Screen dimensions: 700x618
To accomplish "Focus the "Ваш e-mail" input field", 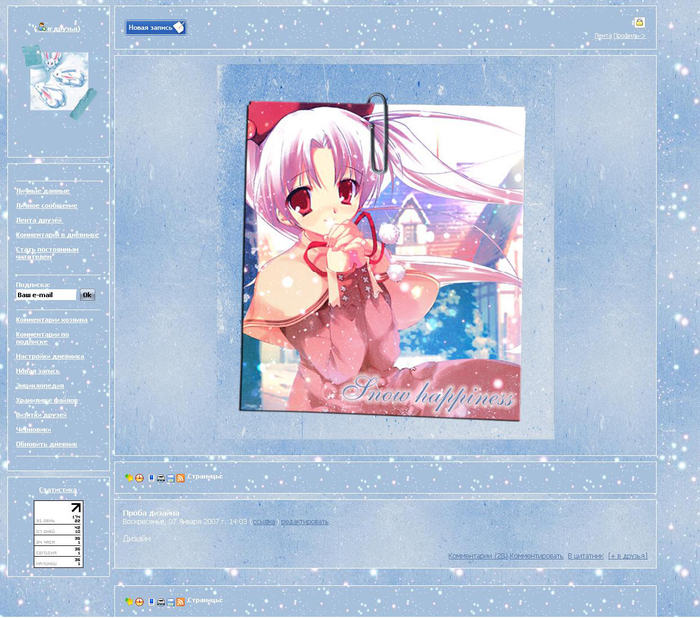I will (x=46, y=295).
